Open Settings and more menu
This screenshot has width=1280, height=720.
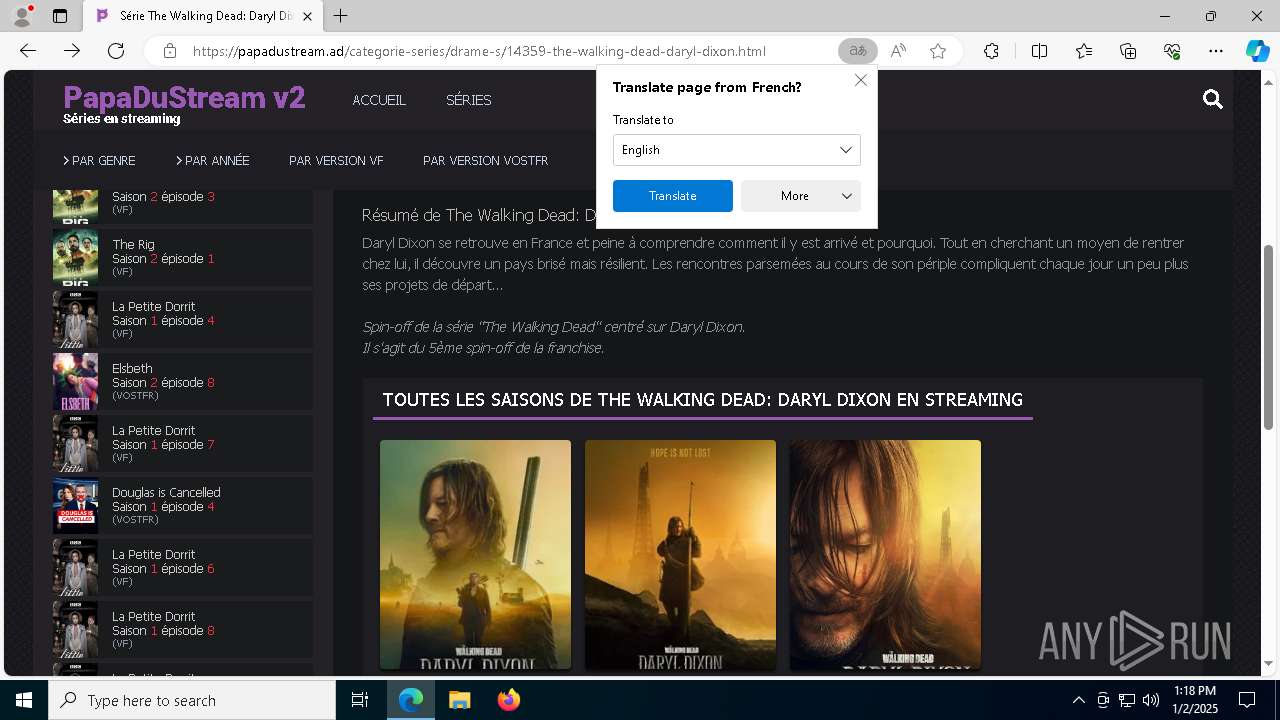tap(1216, 51)
